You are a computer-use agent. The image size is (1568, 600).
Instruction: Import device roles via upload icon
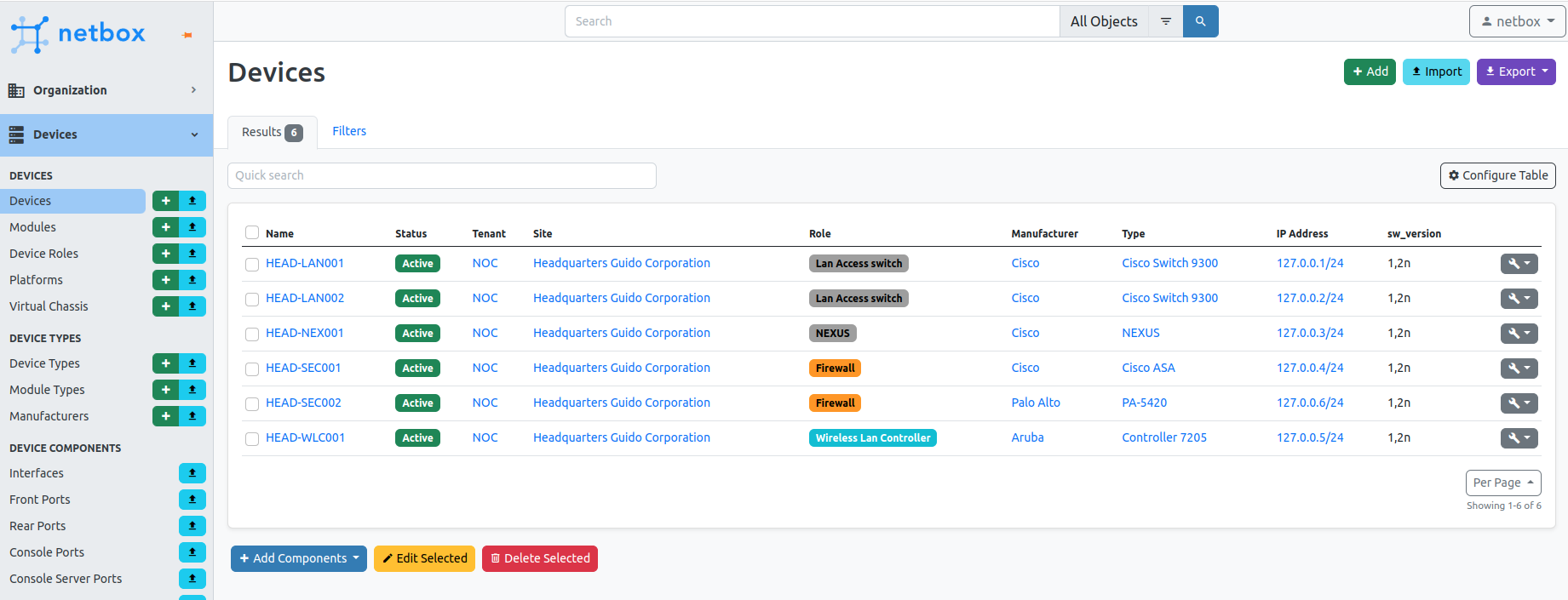(192, 254)
